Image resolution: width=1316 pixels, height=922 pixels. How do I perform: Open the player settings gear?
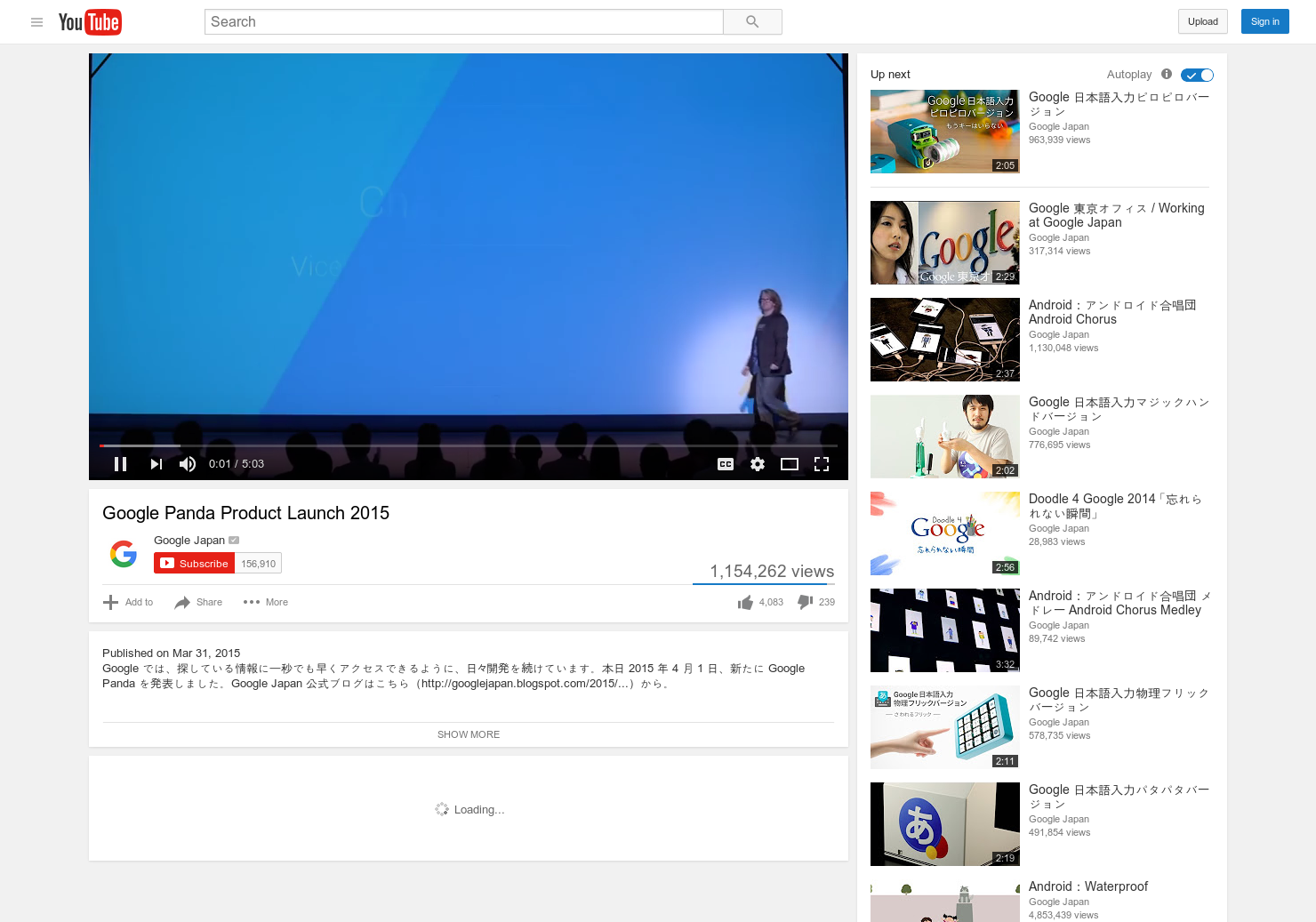[758, 464]
